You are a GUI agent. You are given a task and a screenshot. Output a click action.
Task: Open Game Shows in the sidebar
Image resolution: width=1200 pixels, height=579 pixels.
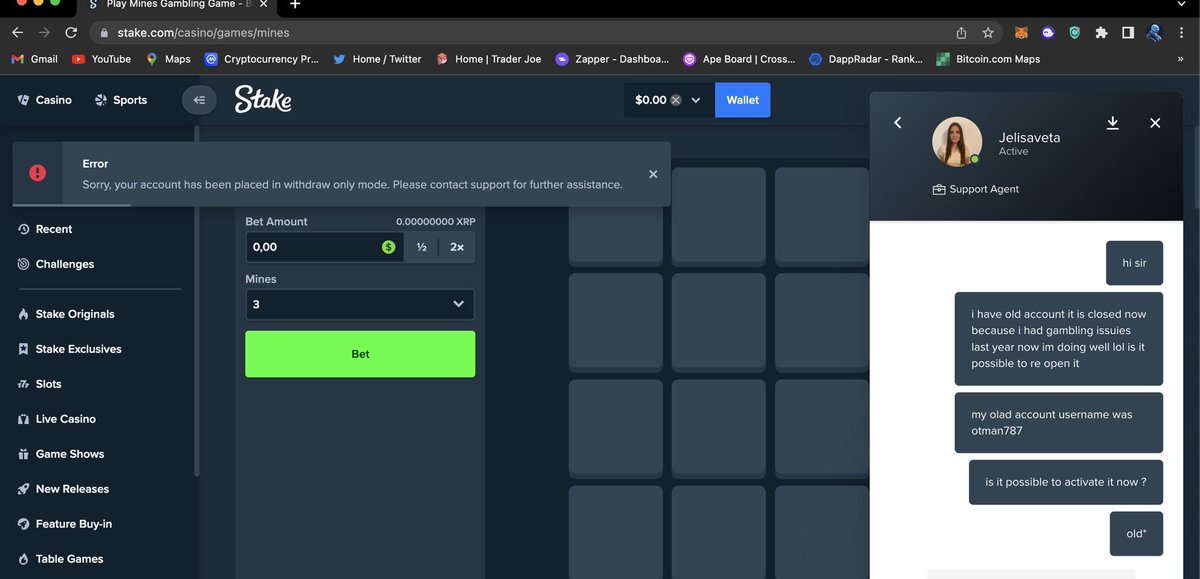[61, 454]
